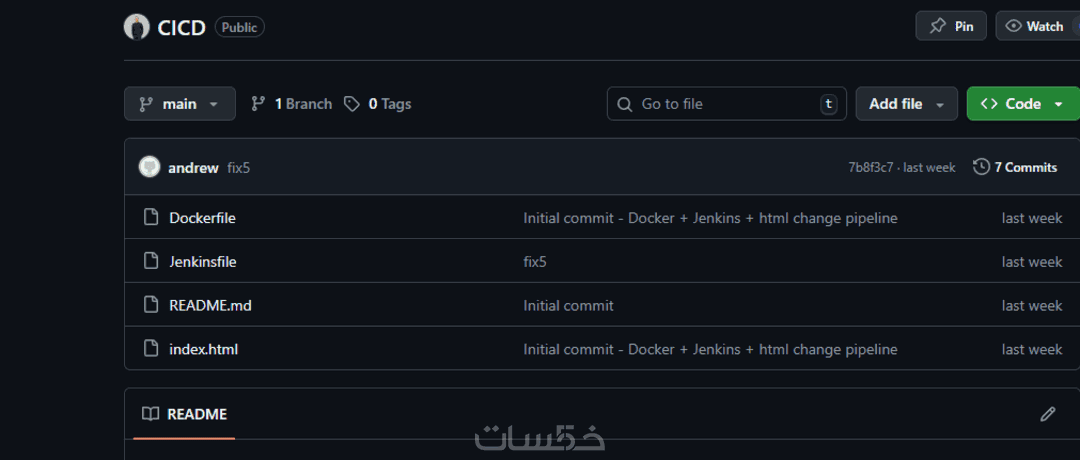Open the main branch switcher dropdown
The height and width of the screenshot is (460, 1080).
tap(180, 104)
